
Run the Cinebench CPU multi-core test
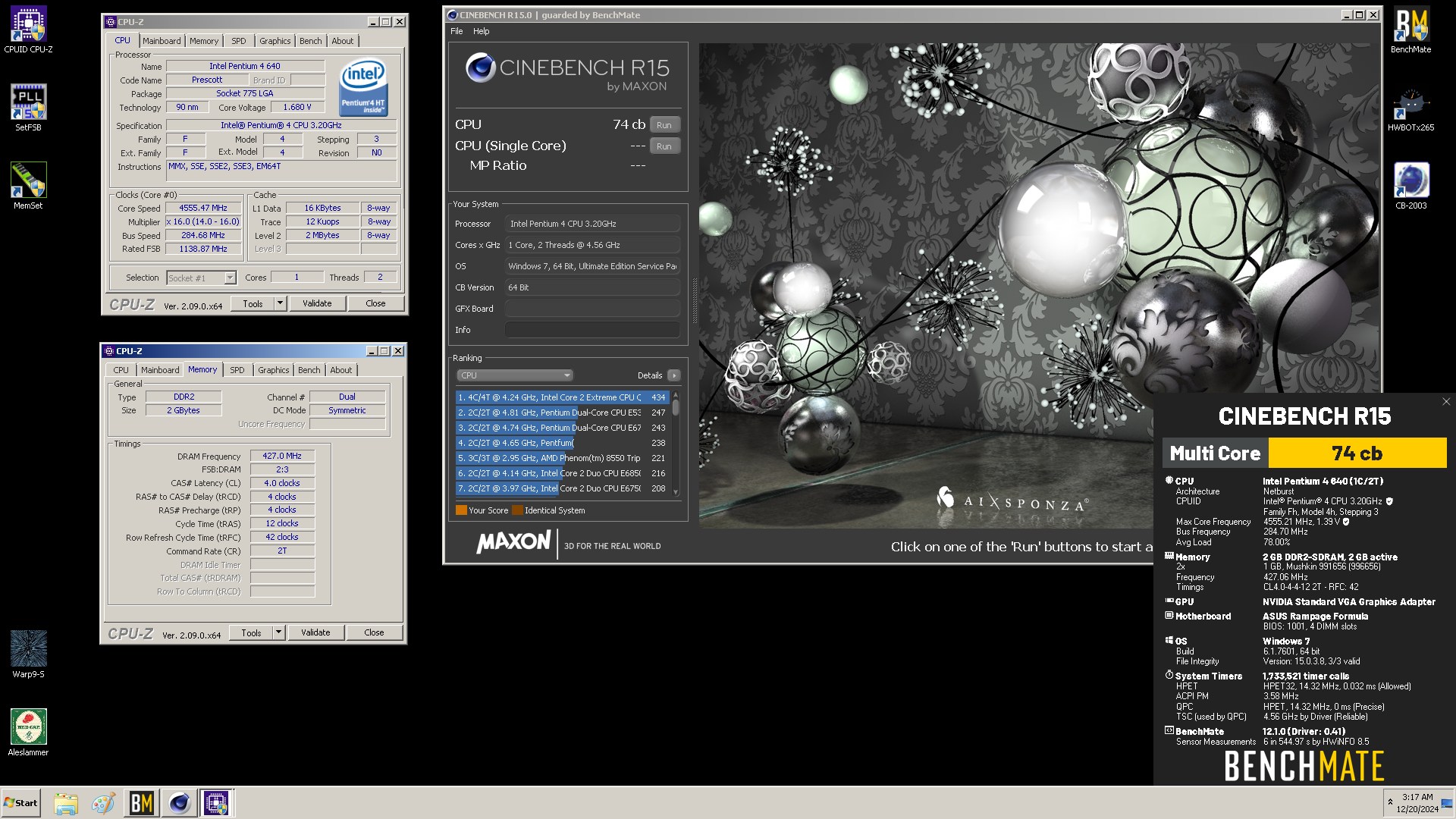pyautogui.click(x=664, y=125)
